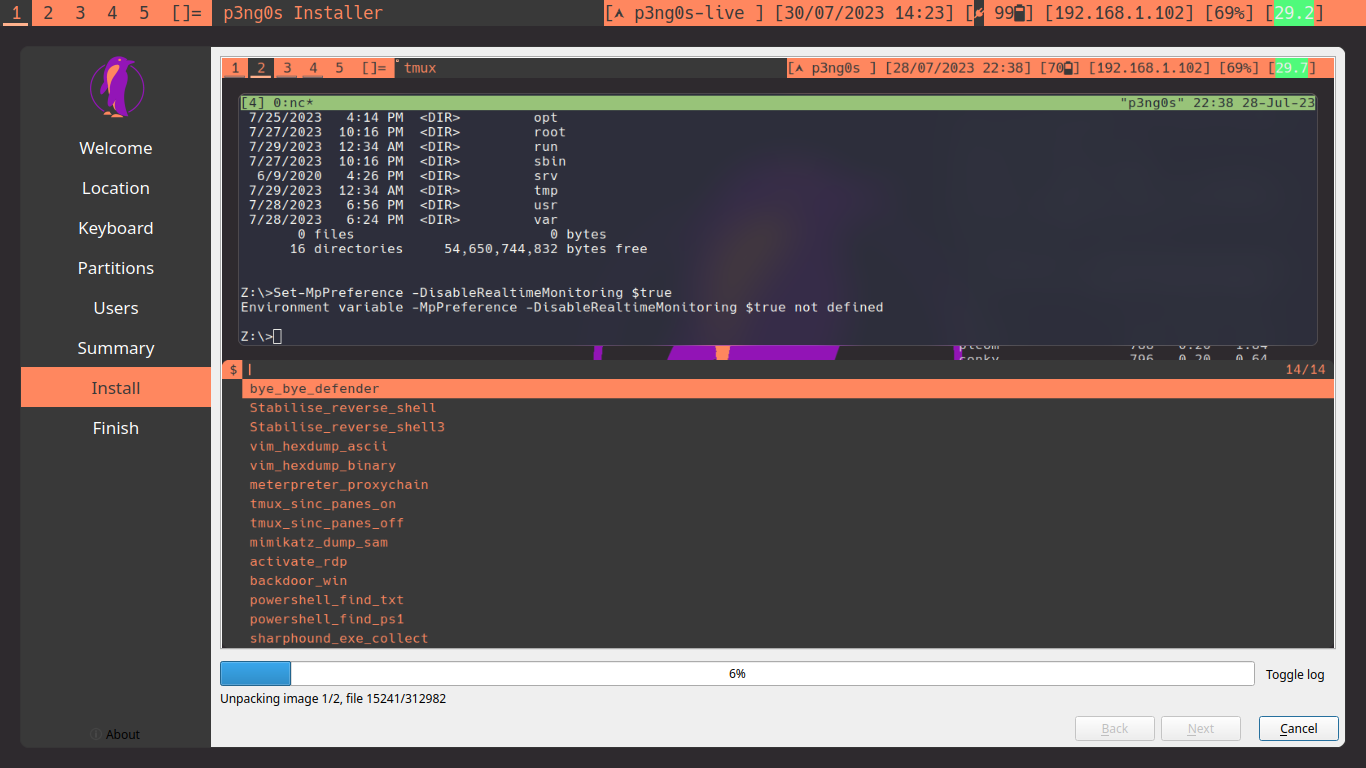Viewport: 1366px width, 768px height.
Task: Click the battery icon in top status bar
Action: (1021, 13)
